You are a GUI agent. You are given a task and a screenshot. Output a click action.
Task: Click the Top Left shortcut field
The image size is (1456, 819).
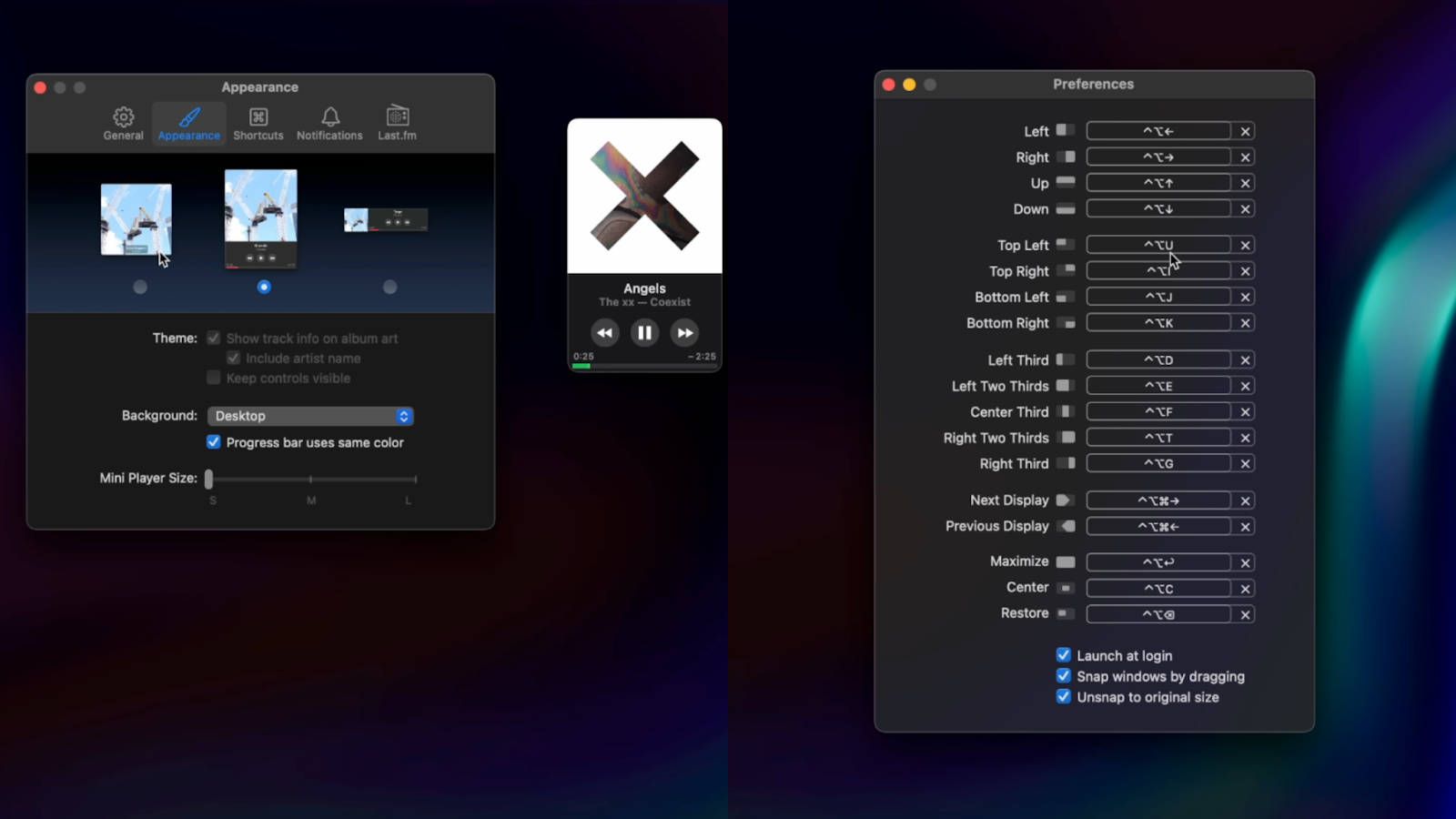coord(1158,245)
